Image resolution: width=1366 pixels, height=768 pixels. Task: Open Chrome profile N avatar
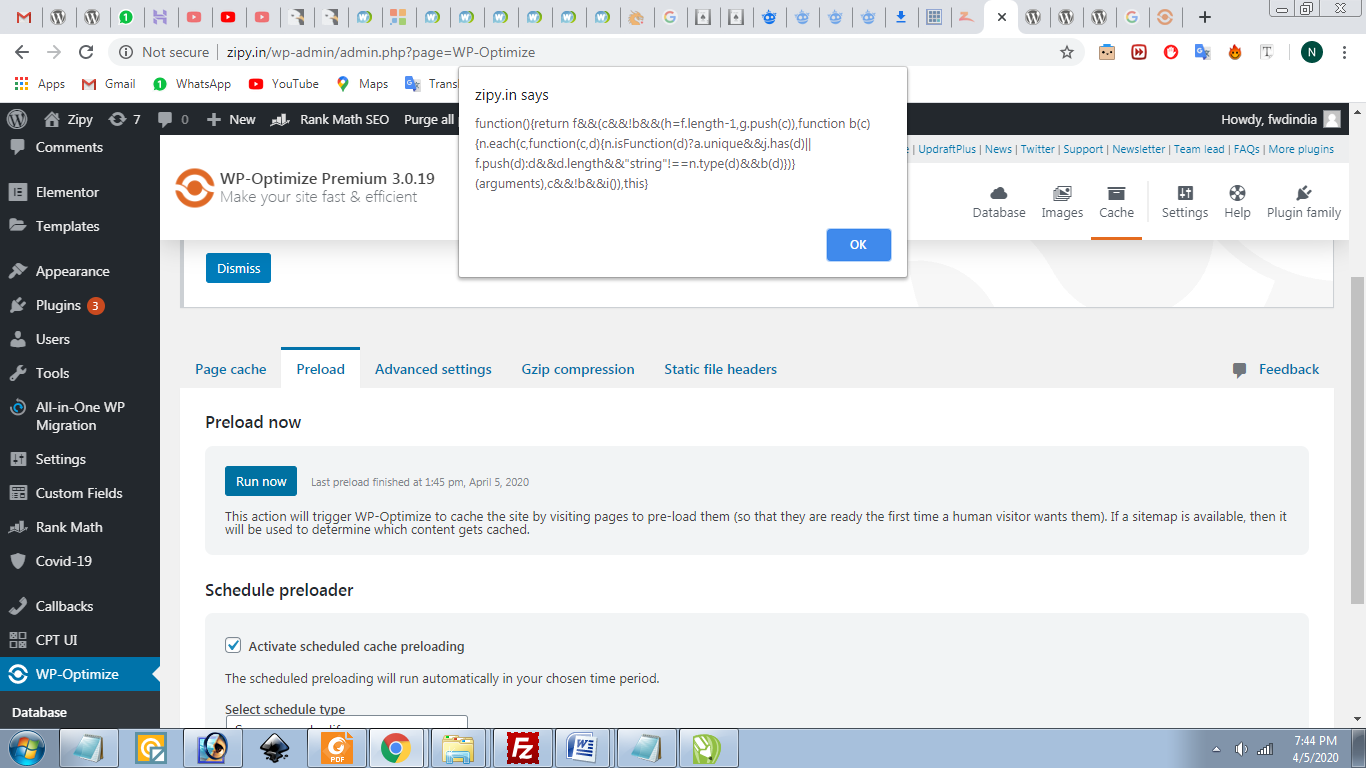(1312, 52)
